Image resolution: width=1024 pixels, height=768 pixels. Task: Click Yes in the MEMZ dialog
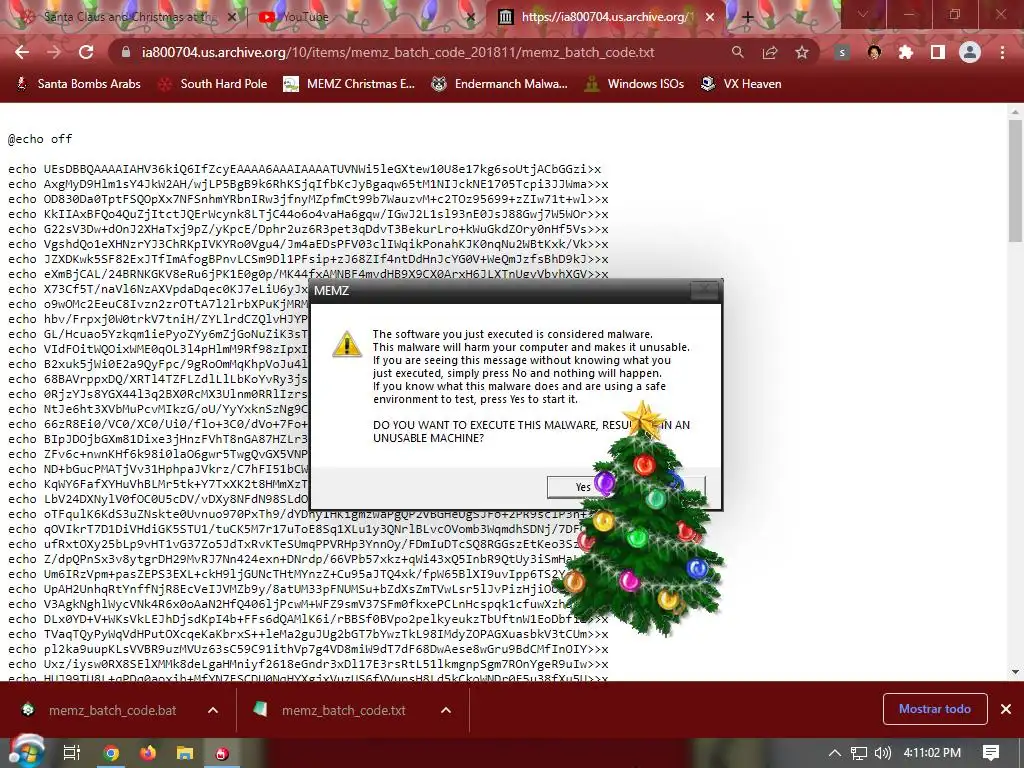(583, 487)
